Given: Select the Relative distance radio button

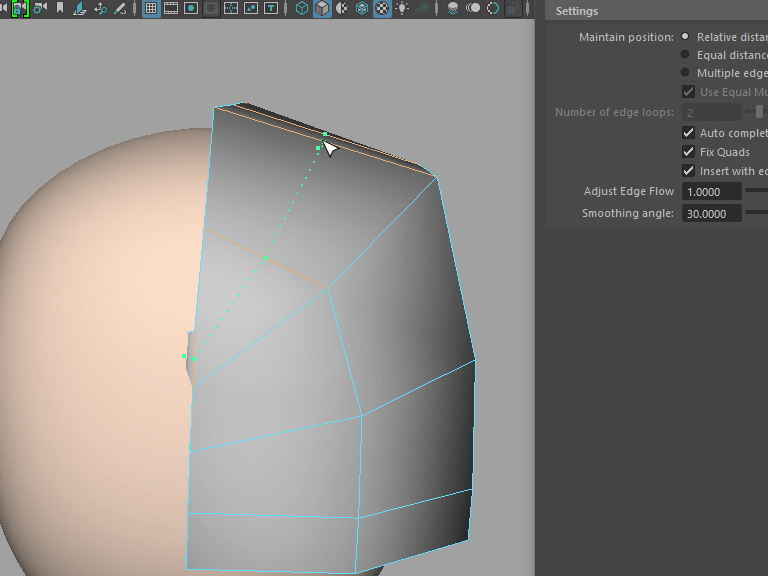Looking at the screenshot, I should coord(685,37).
